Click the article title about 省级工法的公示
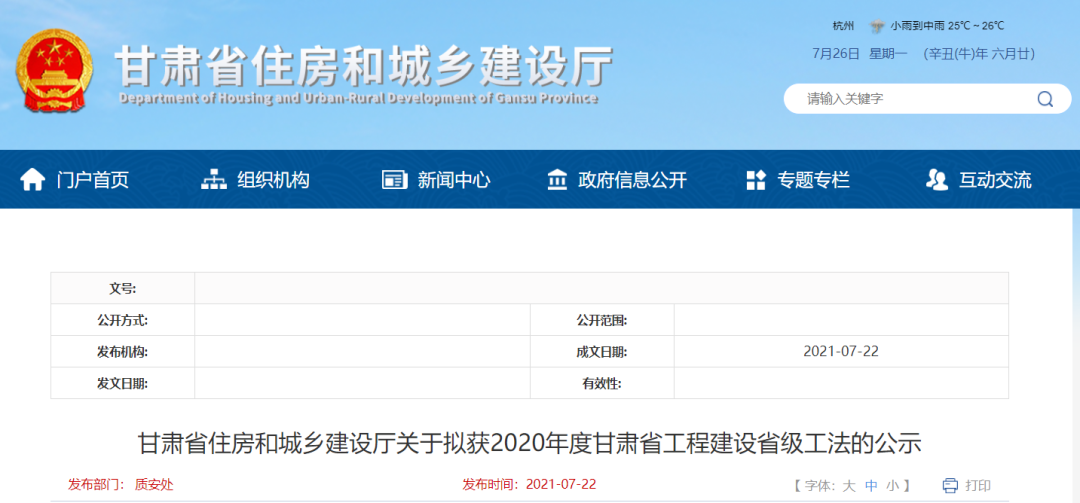Viewport: 1080px width, 503px height. 528,443
